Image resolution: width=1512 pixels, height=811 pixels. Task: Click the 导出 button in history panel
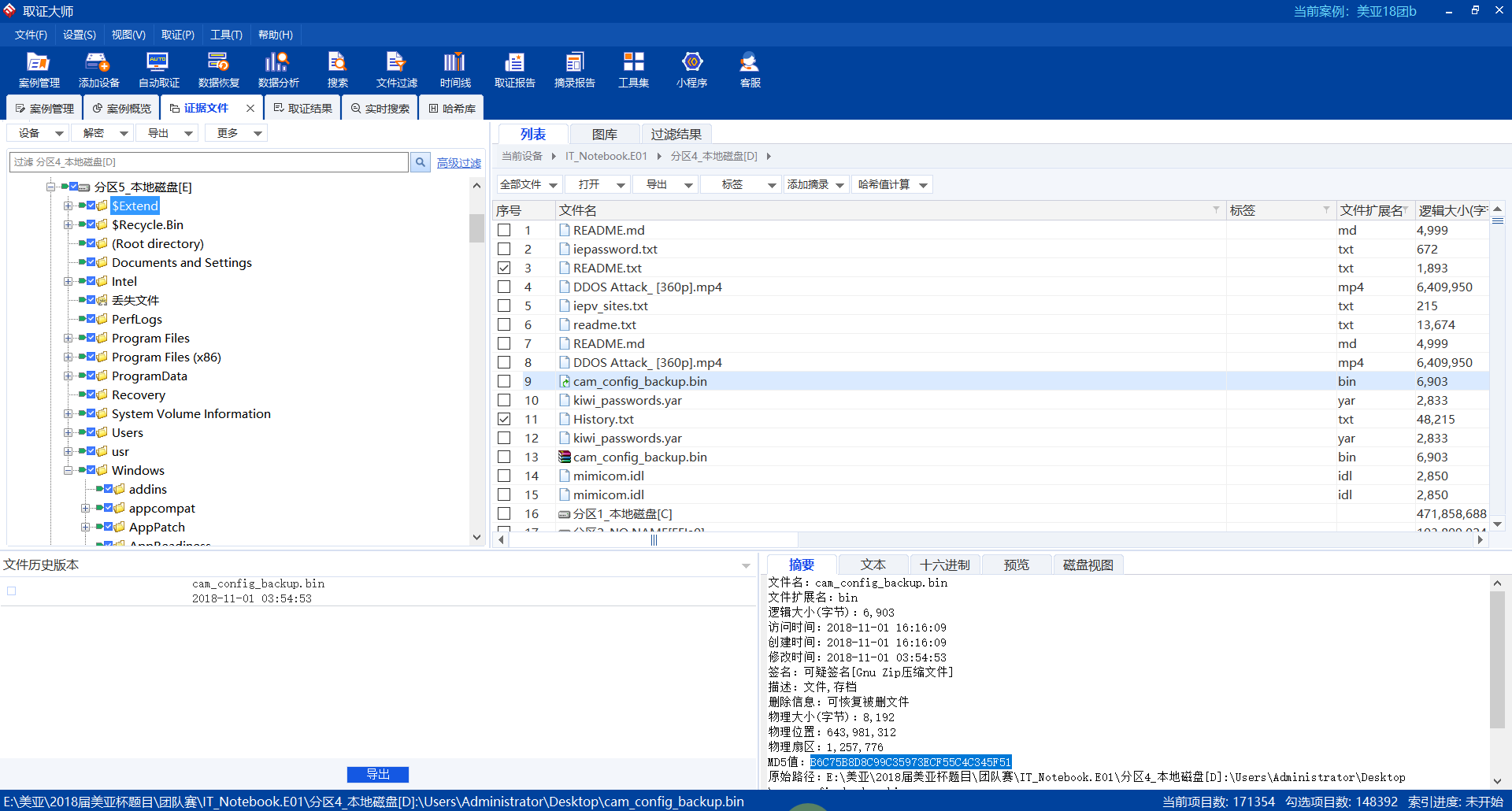[x=378, y=774]
